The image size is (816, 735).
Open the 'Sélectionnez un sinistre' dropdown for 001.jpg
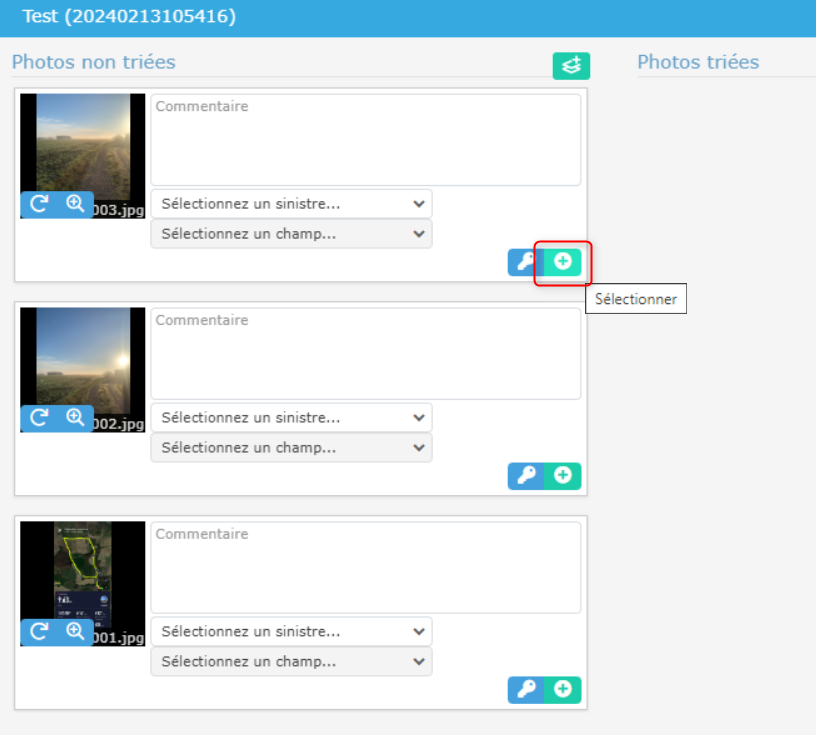click(291, 632)
